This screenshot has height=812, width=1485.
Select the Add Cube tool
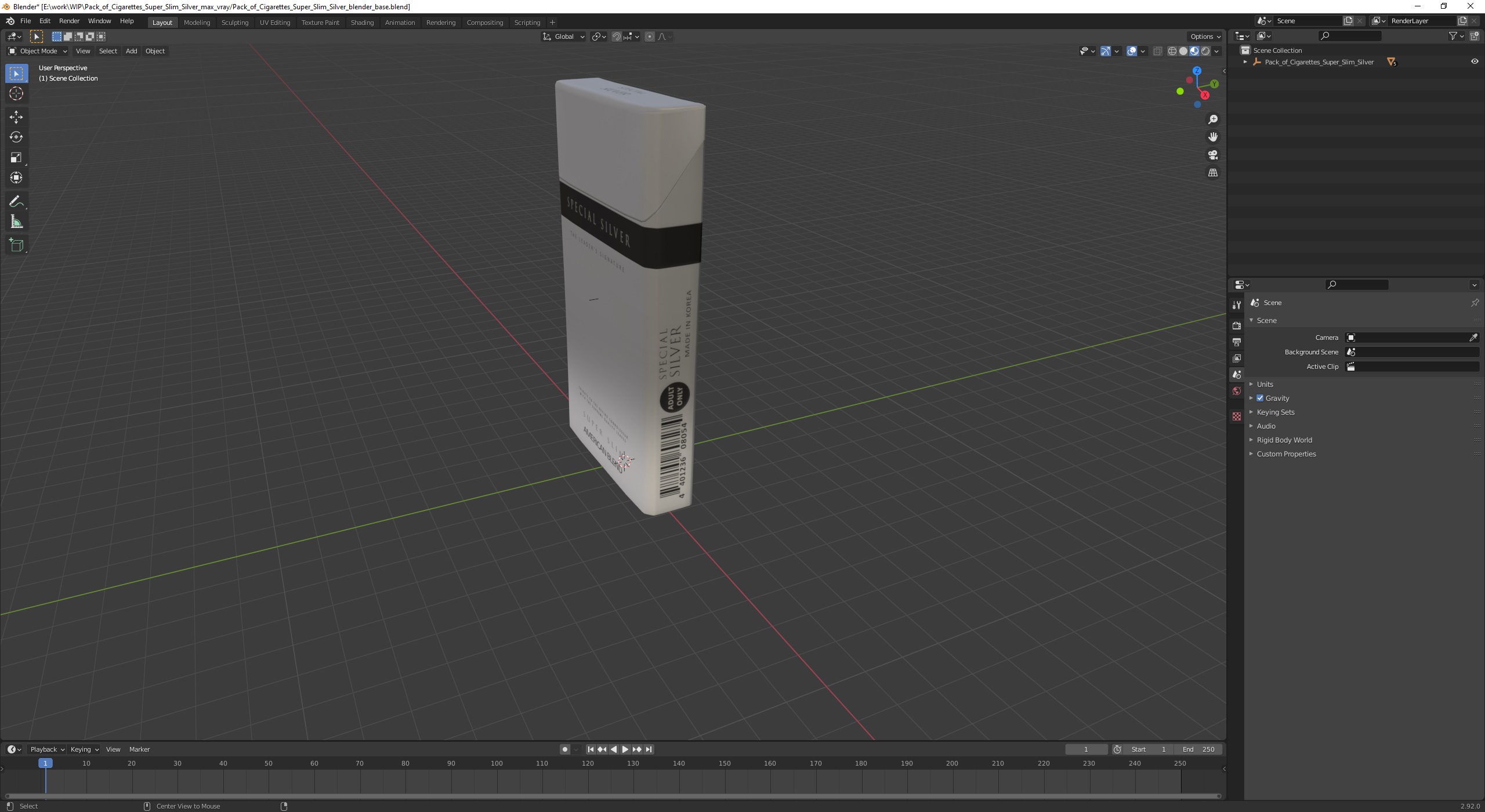(16, 245)
